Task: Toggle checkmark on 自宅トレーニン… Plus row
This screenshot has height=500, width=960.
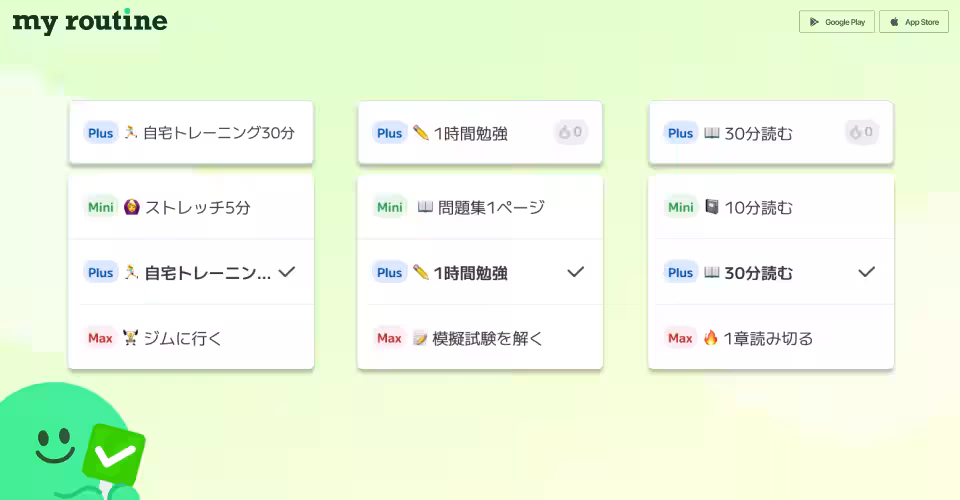Action: 287,272
